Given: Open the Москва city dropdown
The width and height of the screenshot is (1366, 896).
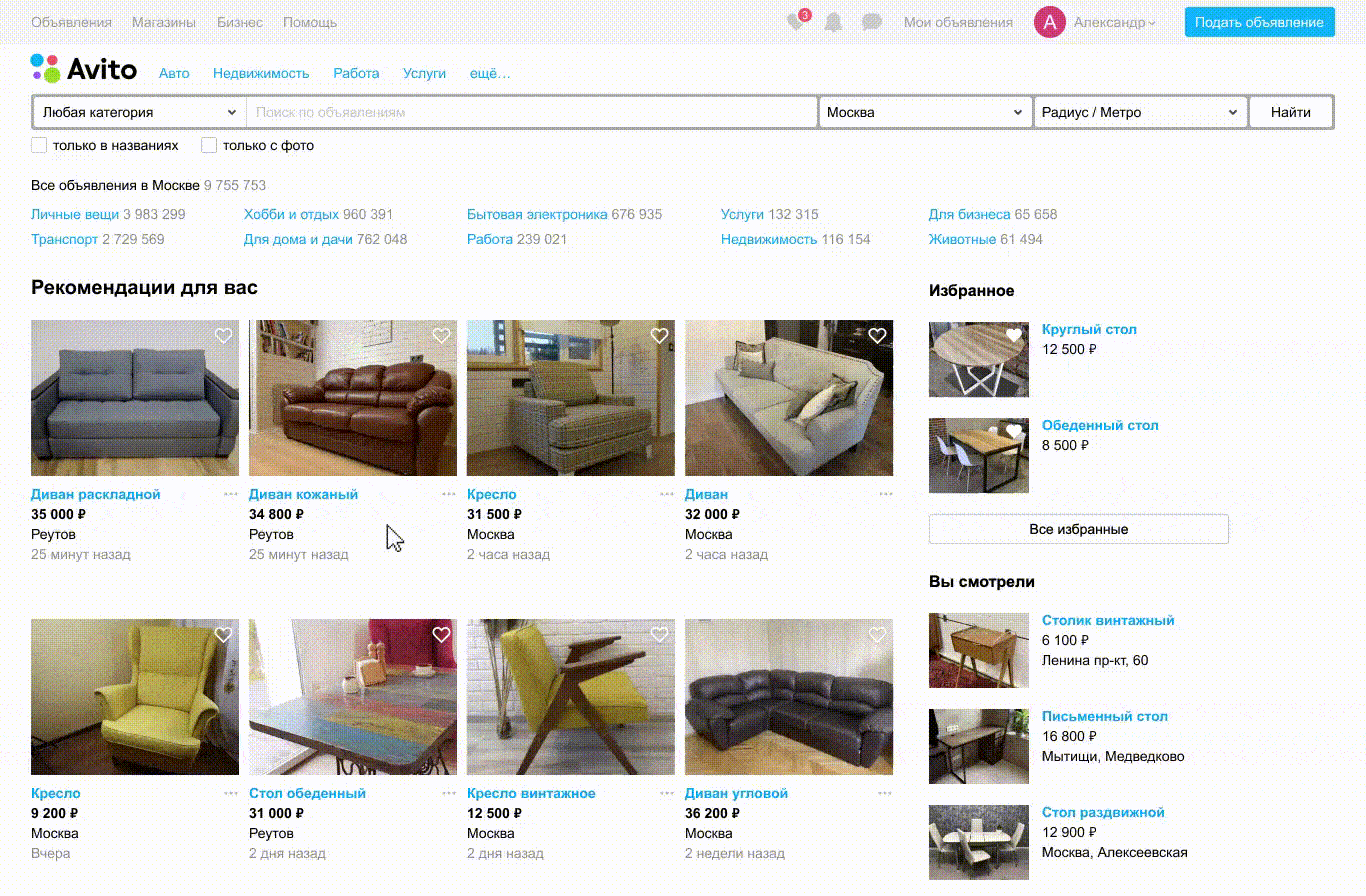Looking at the screenshot, I should (925, 112).
